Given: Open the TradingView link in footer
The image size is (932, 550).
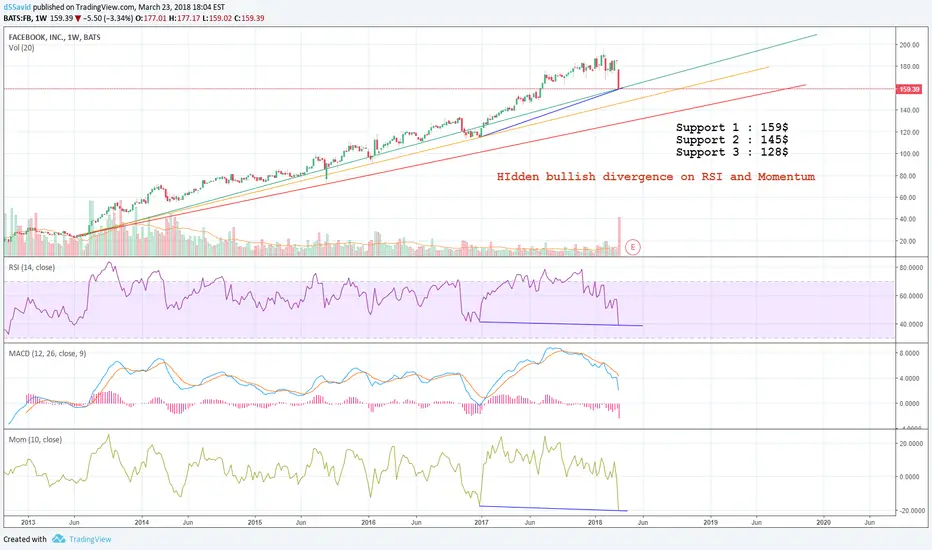Looking at the screenshot, I should pos(90,539).
